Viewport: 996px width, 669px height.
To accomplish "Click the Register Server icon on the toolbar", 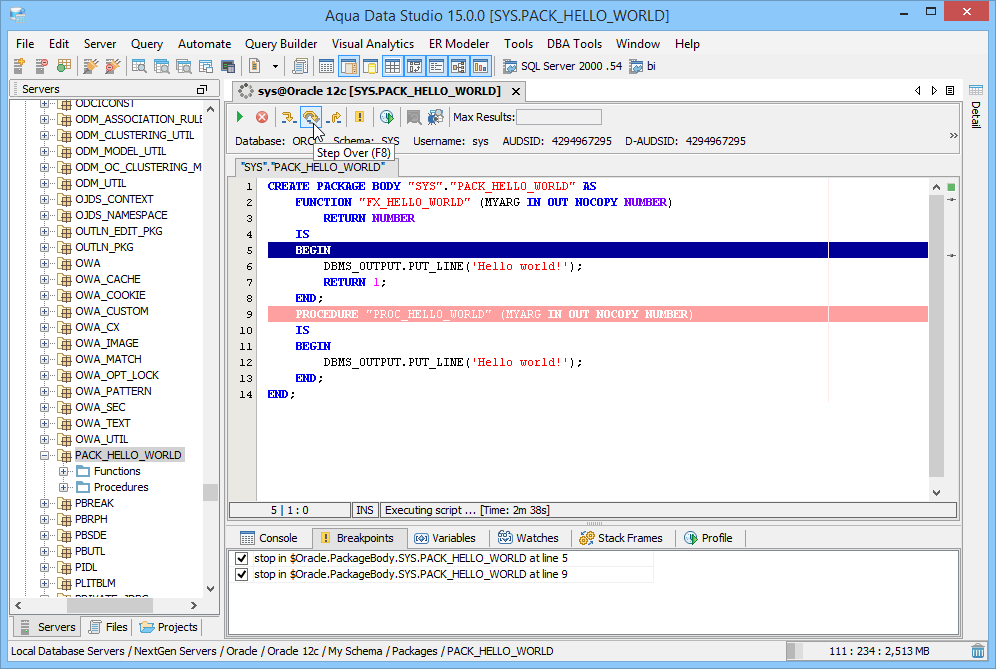I will (18, 66).
